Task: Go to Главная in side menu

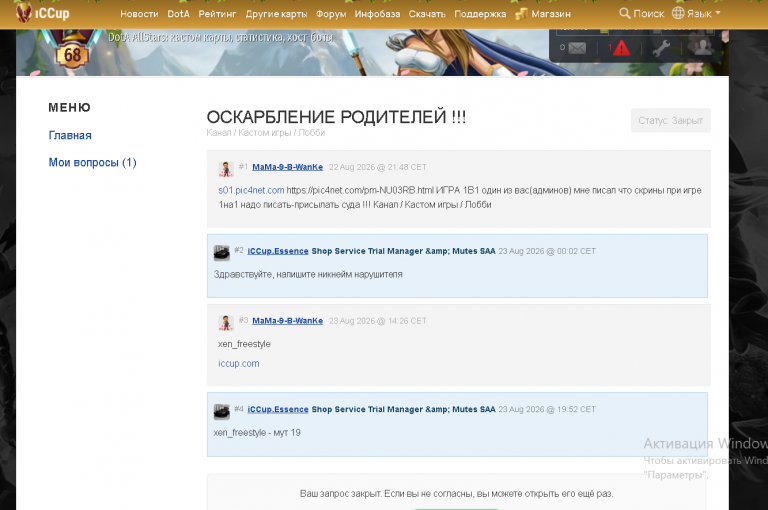Action: (x=70, y=135)
